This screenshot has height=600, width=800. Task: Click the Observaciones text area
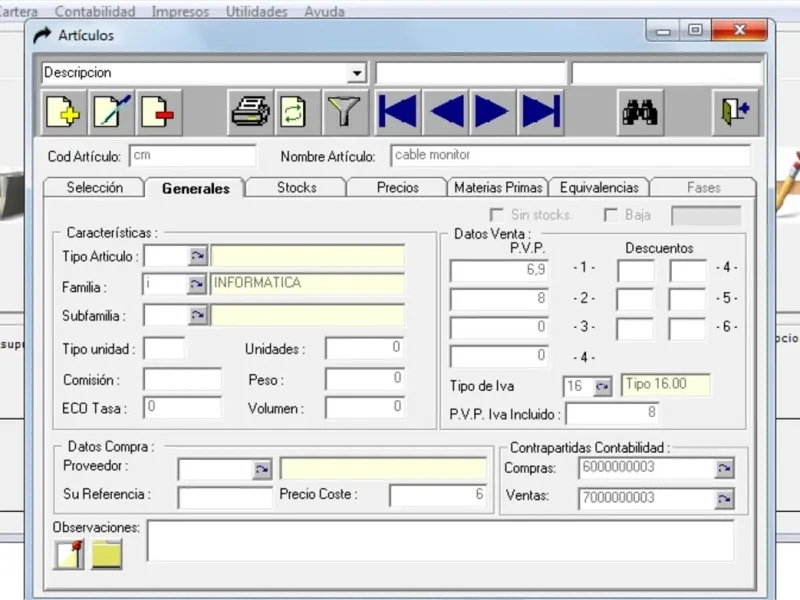[441, 541]
